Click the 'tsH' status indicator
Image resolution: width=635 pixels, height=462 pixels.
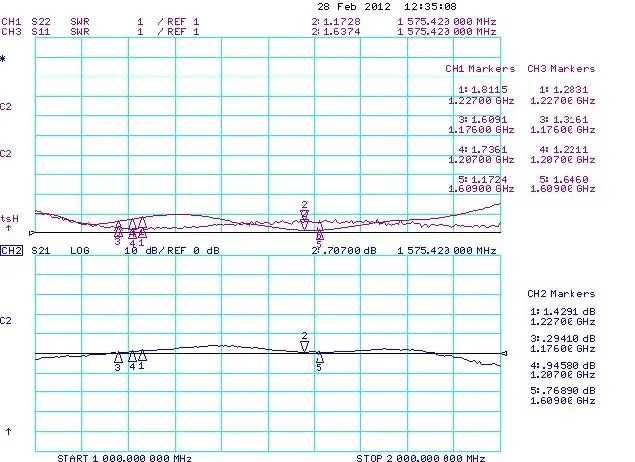click(x=9, y=219)
